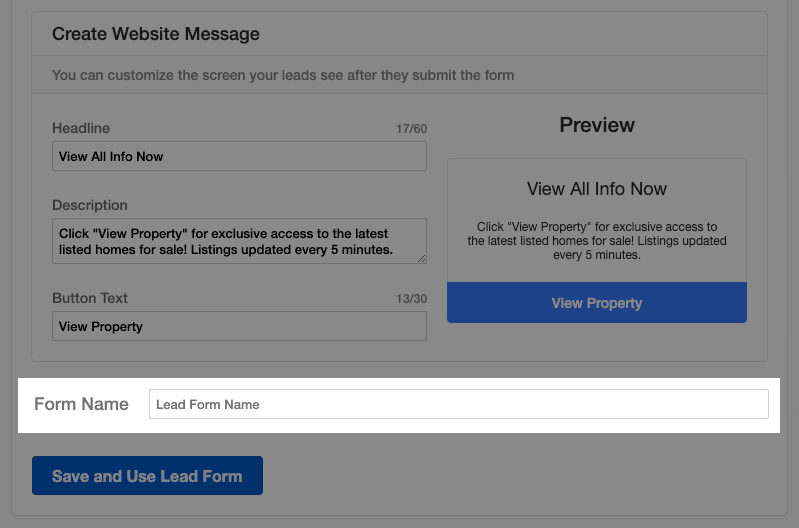Click the customize-the-screen subtitle text
Image resolution: width=799 pixels, height=528 pixels.
coord(283,75)
